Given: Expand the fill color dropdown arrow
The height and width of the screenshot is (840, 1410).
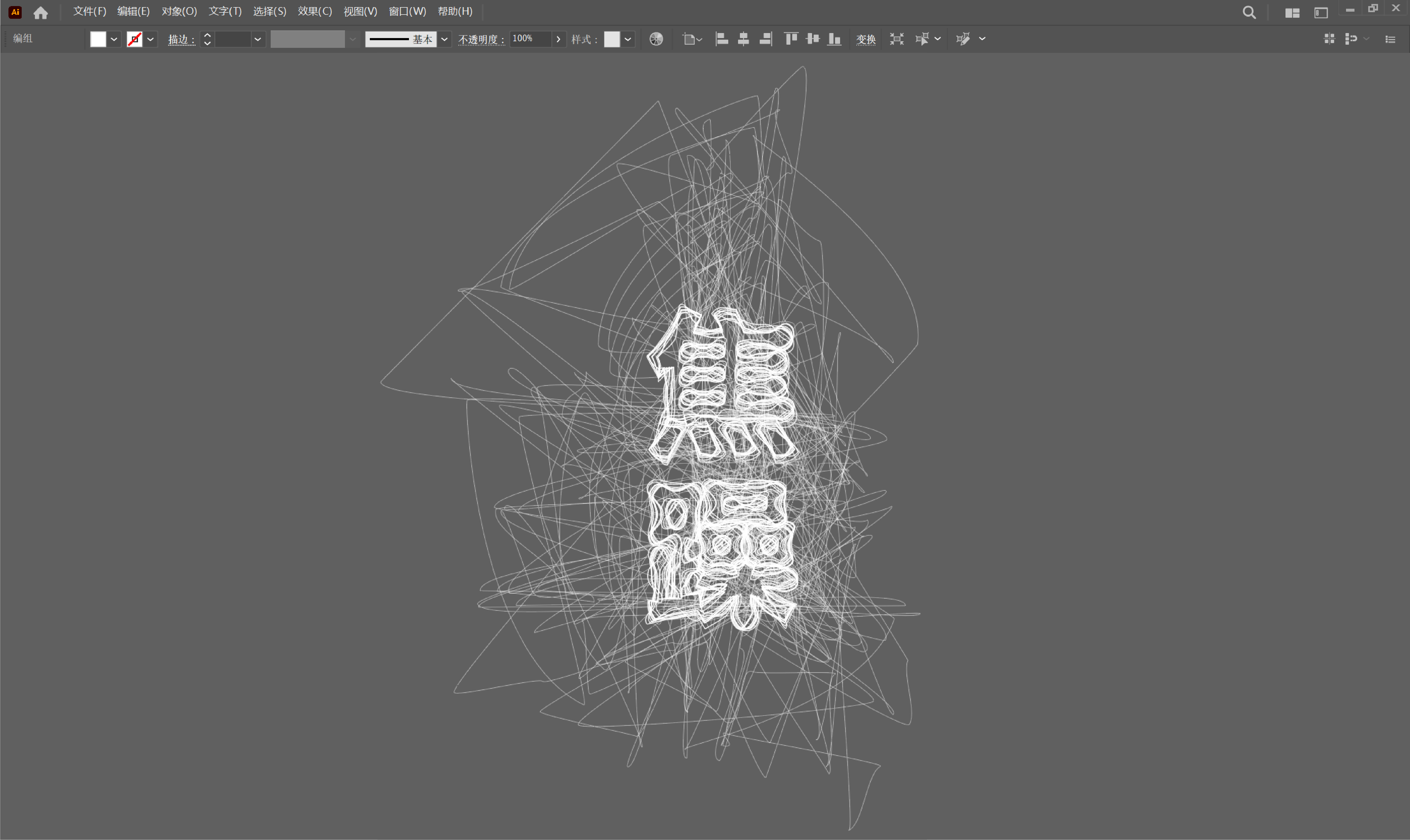Looking at the screenshot, I should coord(114,39).
